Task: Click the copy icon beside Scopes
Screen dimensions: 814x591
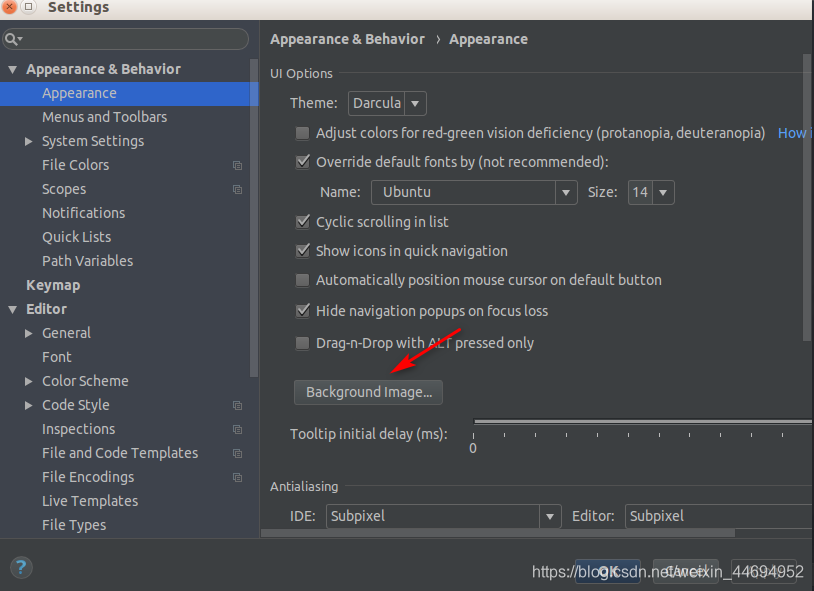Action: tap(237, 189)
